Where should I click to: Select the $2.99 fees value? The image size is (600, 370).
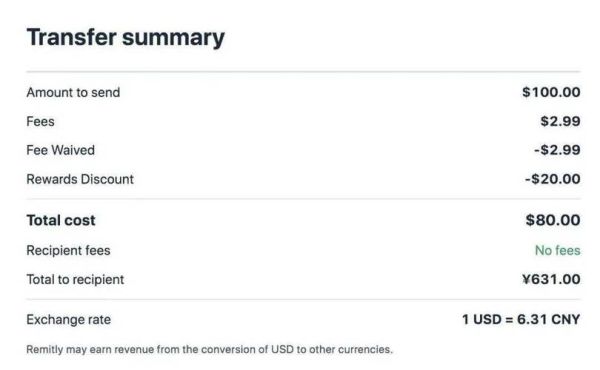pos(560,121)
